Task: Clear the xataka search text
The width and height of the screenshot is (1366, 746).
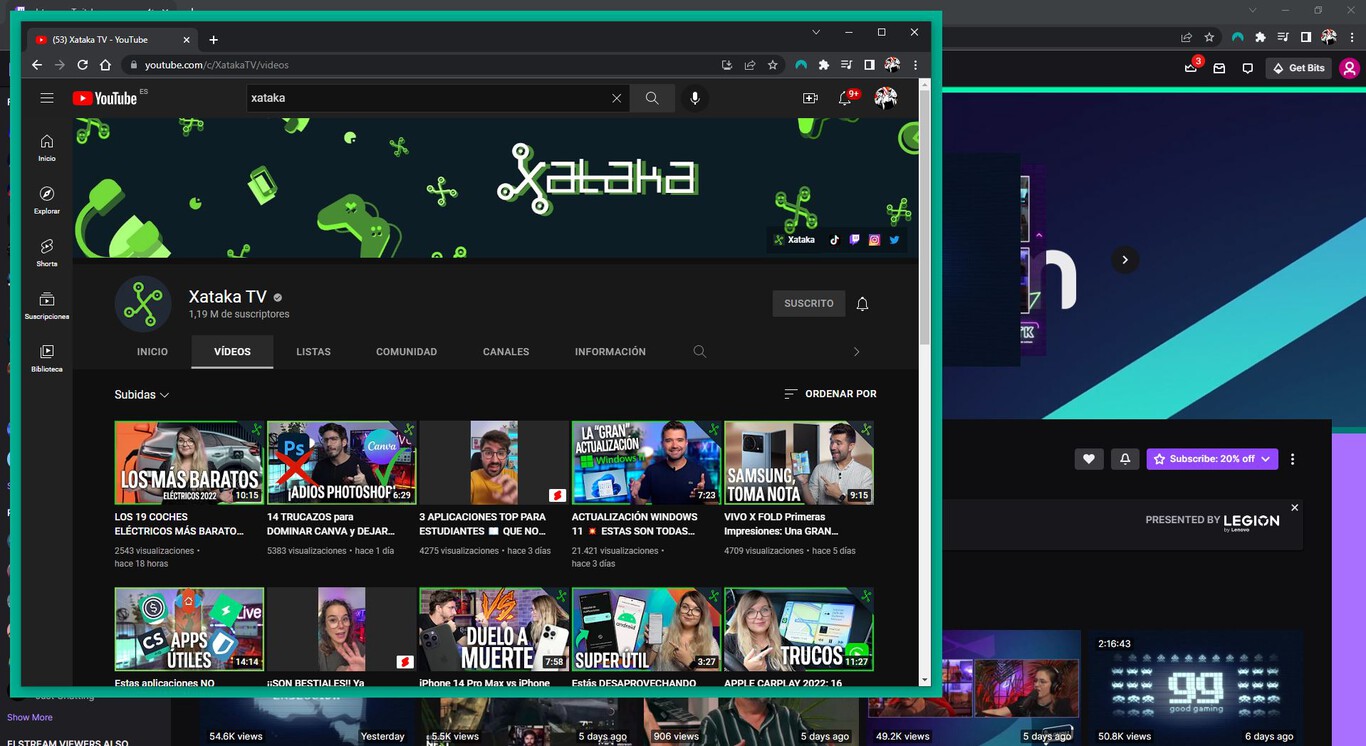Action: pos(616,98)
